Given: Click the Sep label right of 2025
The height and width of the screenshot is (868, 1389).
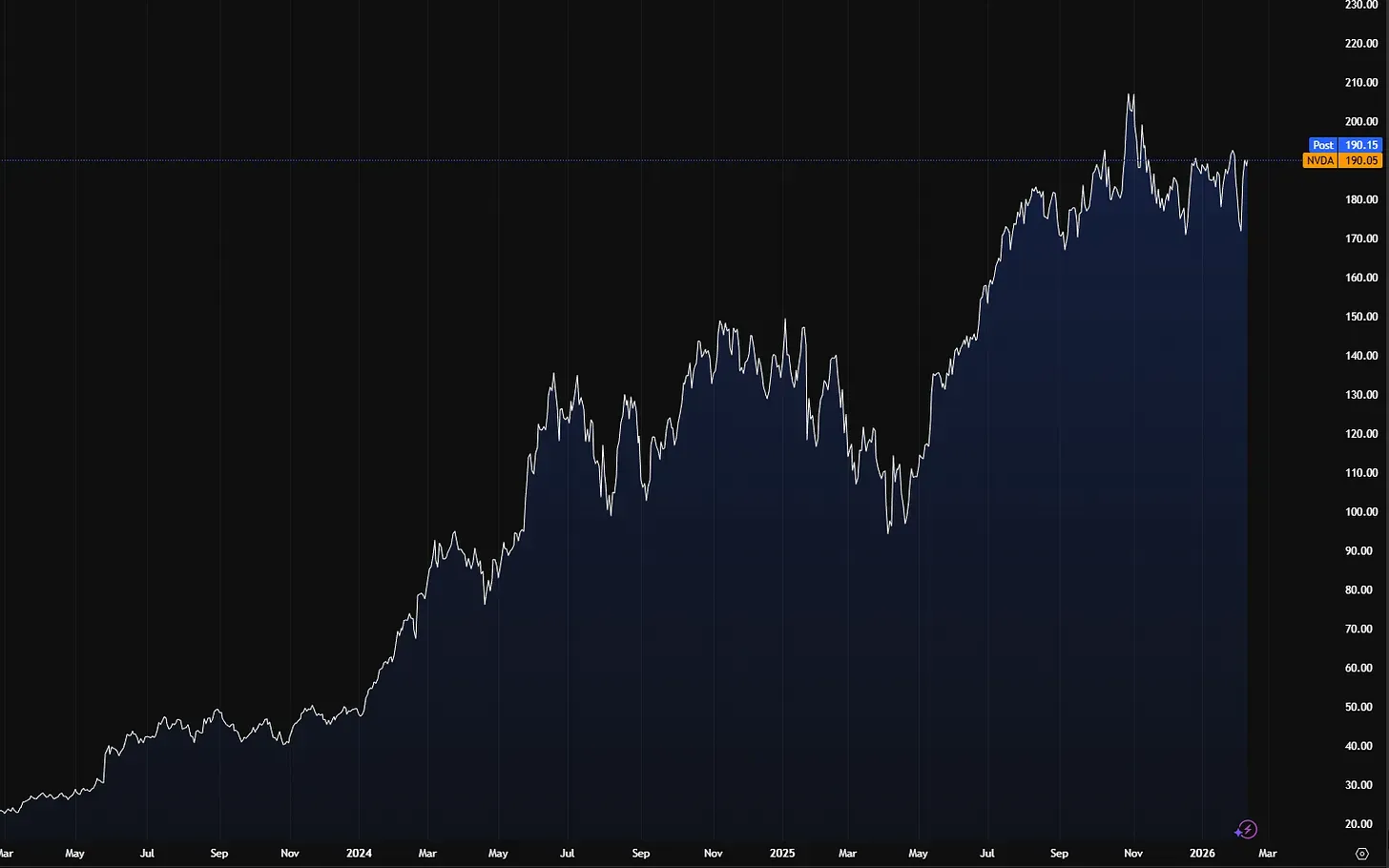Looking at the screenshot, I should coord(1059,854).
